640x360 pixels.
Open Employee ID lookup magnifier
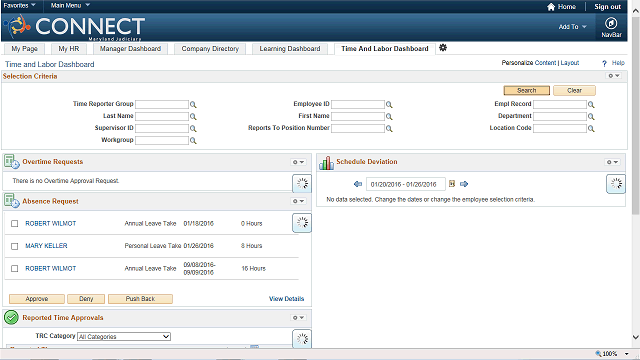(389, 104)
